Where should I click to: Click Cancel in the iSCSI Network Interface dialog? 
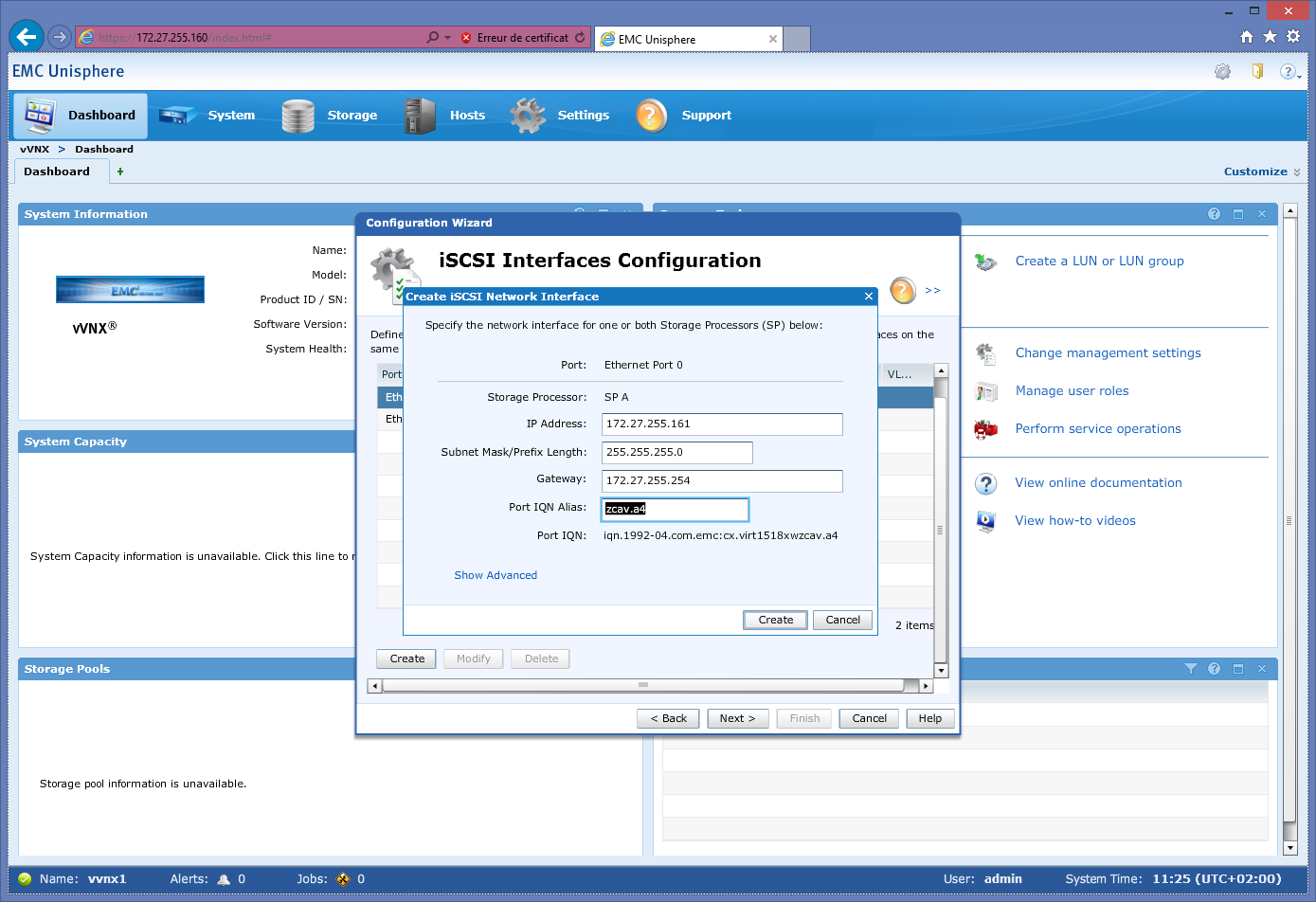843,620
